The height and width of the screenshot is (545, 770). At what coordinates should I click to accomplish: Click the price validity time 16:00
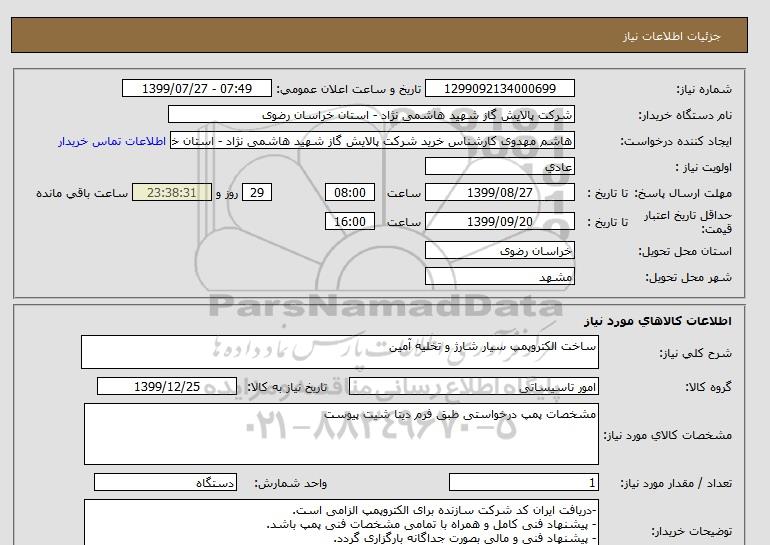(350, 221)
